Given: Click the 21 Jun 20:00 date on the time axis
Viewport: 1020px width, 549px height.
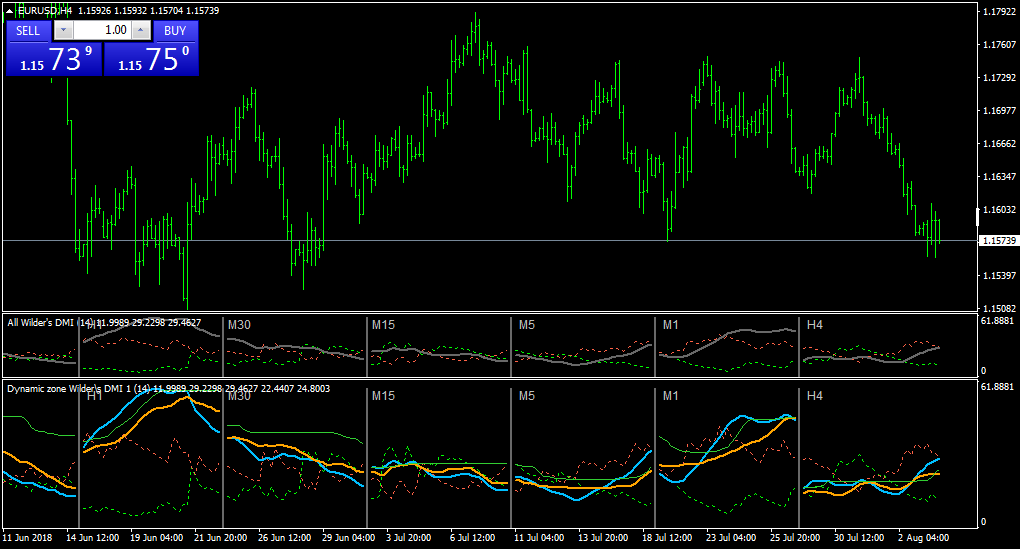Looking at the screenshot, I should coord(221,538).
